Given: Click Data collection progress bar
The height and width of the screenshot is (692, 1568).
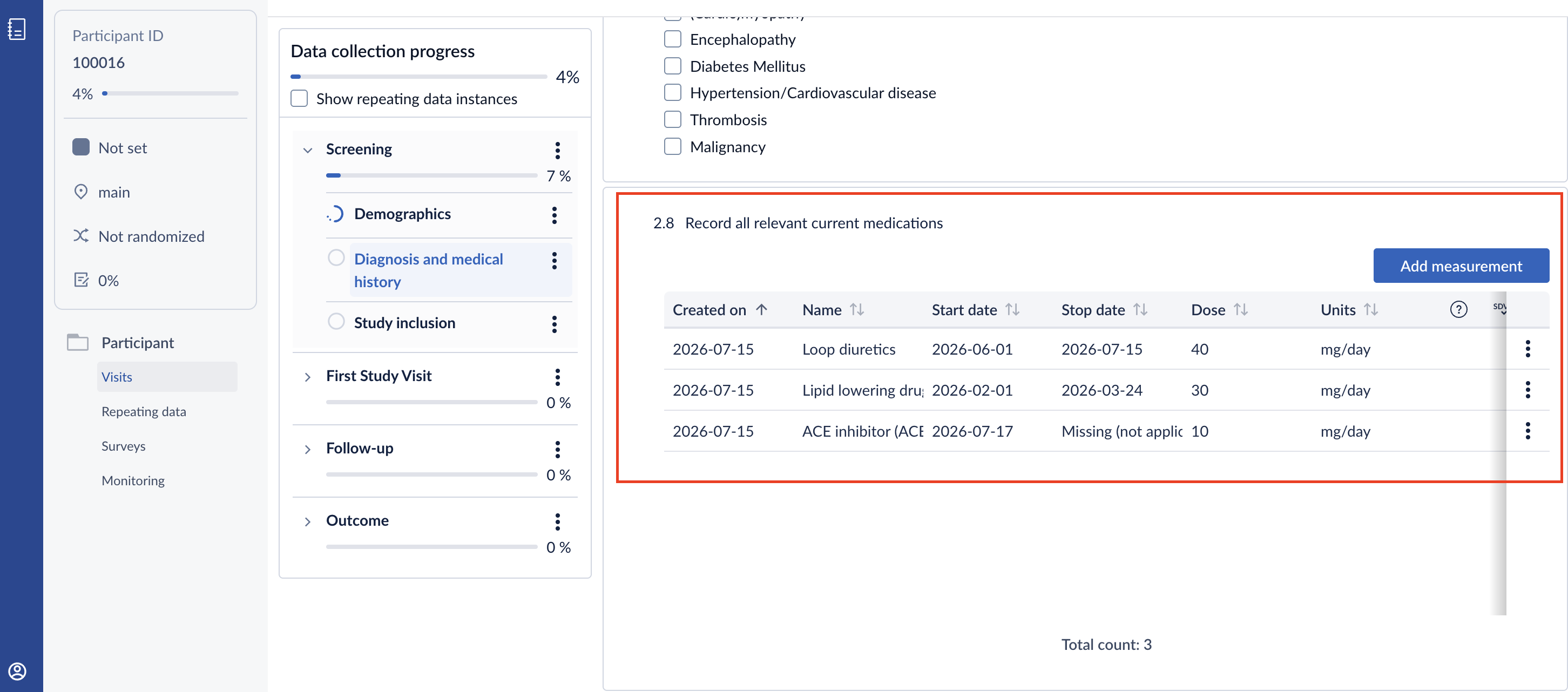Looking at the screenshot, I should coord(419,77).
